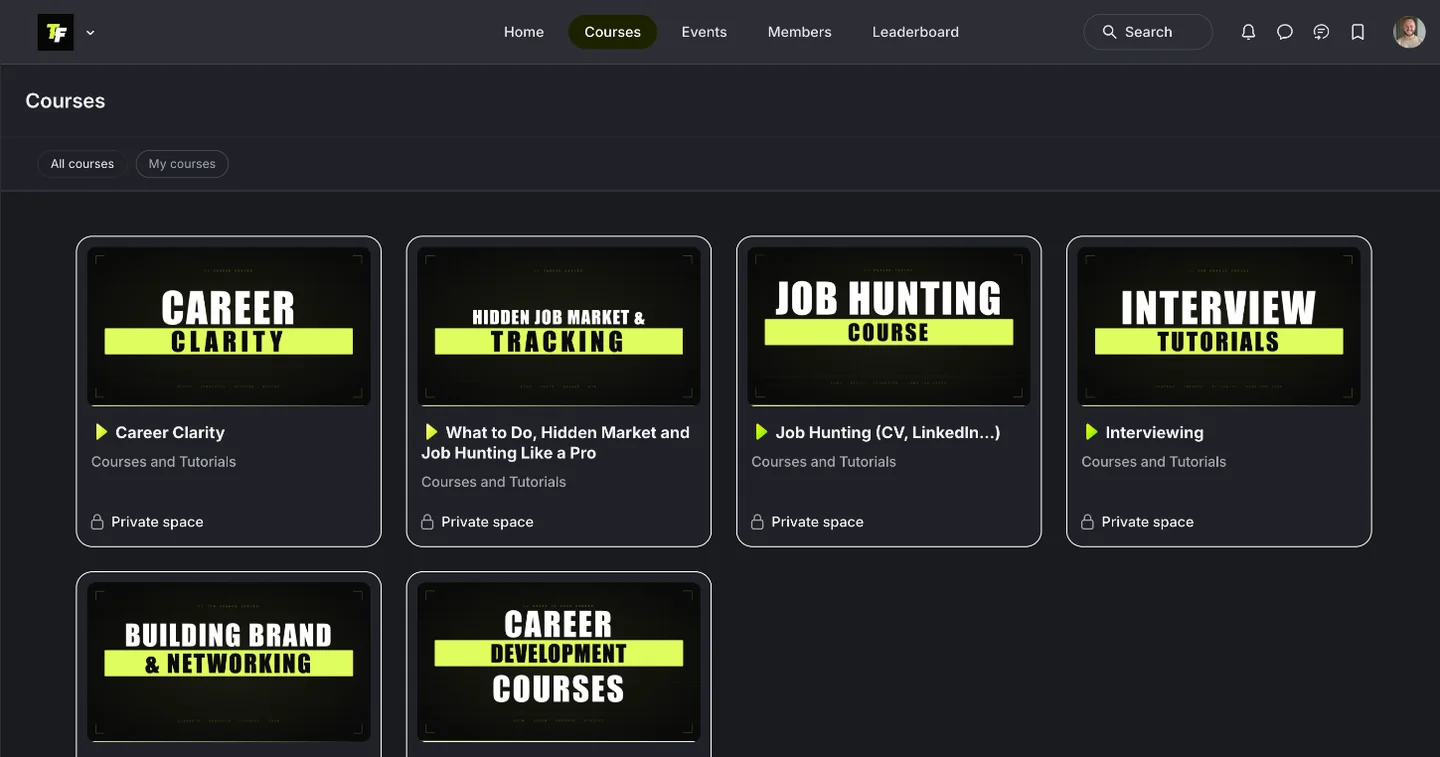The width and height of the screenshot is (1440, 757).
Task: Open the Leaderboard tab
Action: click(x=915, y=32)
